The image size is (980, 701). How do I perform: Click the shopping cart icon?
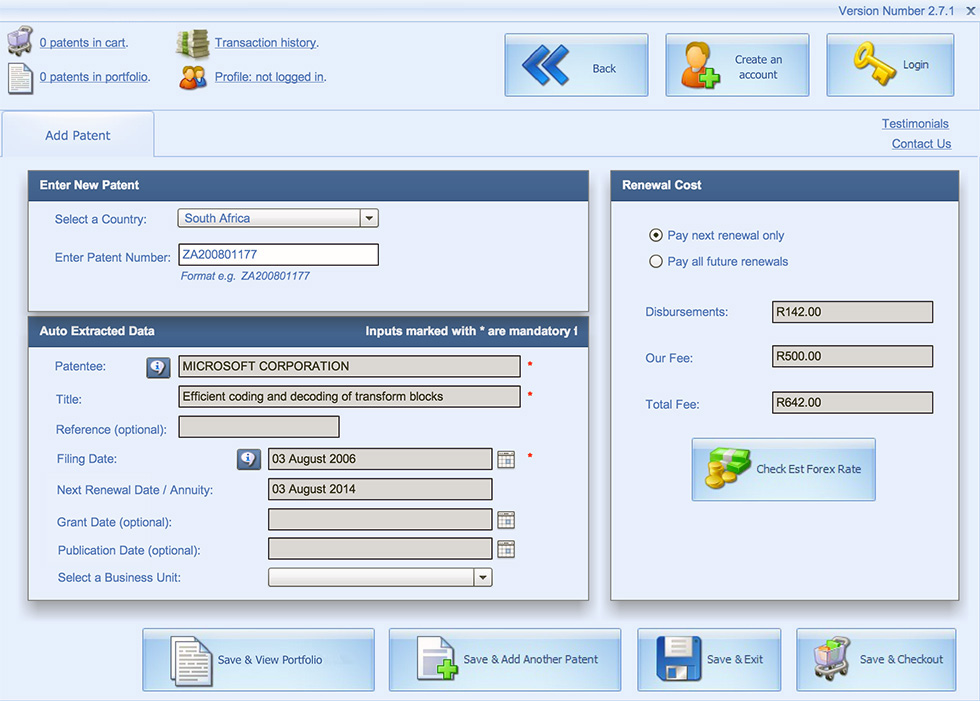coord(20,41)
